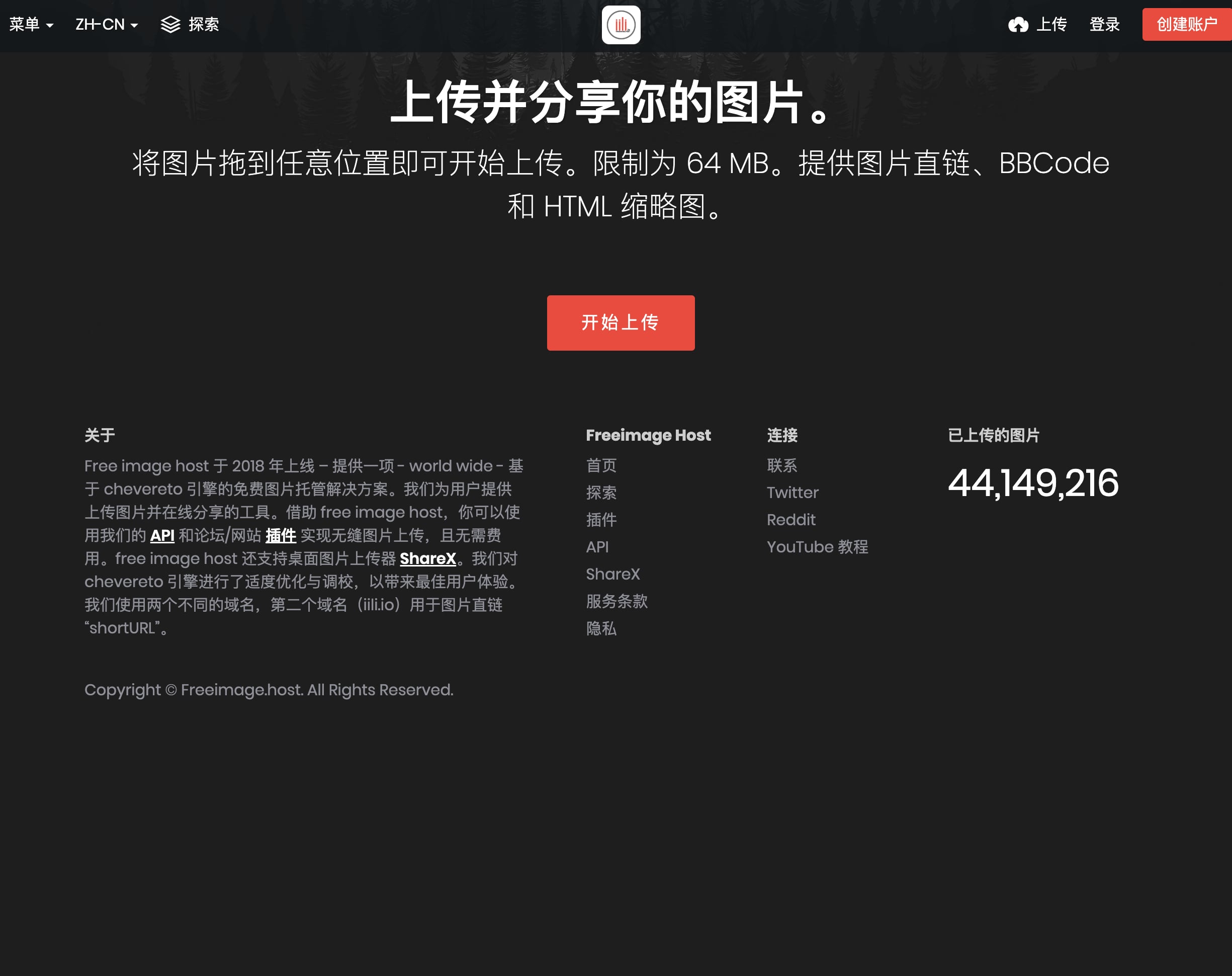Screen dimensions: 1232x976
Task: Select 上传 in the top bar
Action: (1051, 25)
